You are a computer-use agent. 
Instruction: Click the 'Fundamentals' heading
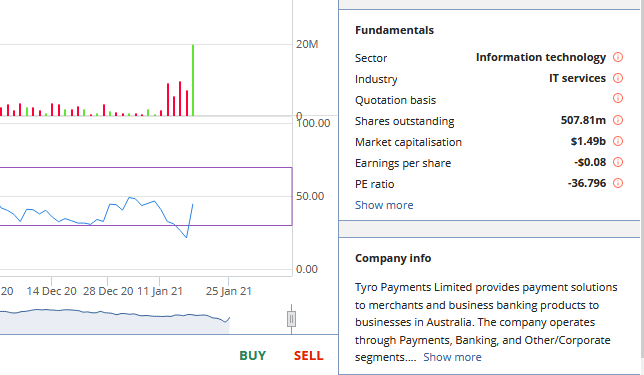tap(394, 30)
